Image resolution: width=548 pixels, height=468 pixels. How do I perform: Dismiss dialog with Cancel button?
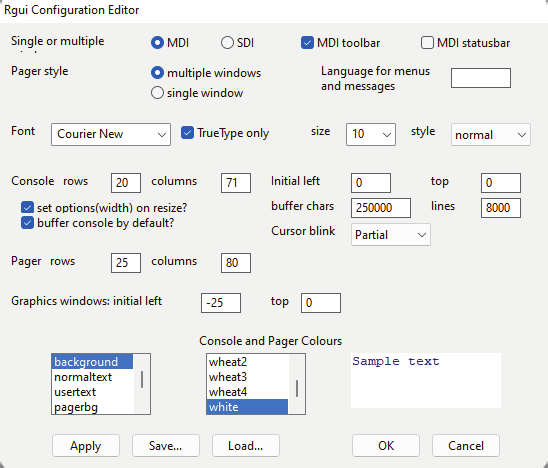coord(466,446)
